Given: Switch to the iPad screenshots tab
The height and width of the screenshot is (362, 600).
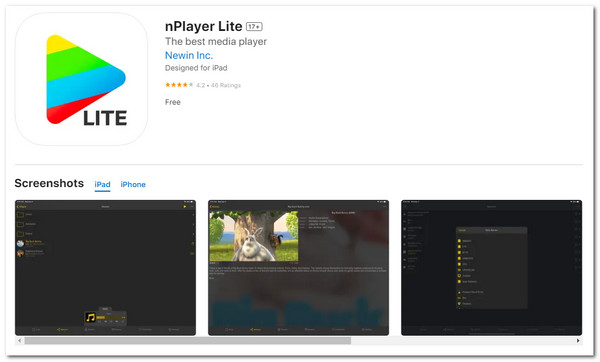Looking at the screenshot, I should click(102, 184).
